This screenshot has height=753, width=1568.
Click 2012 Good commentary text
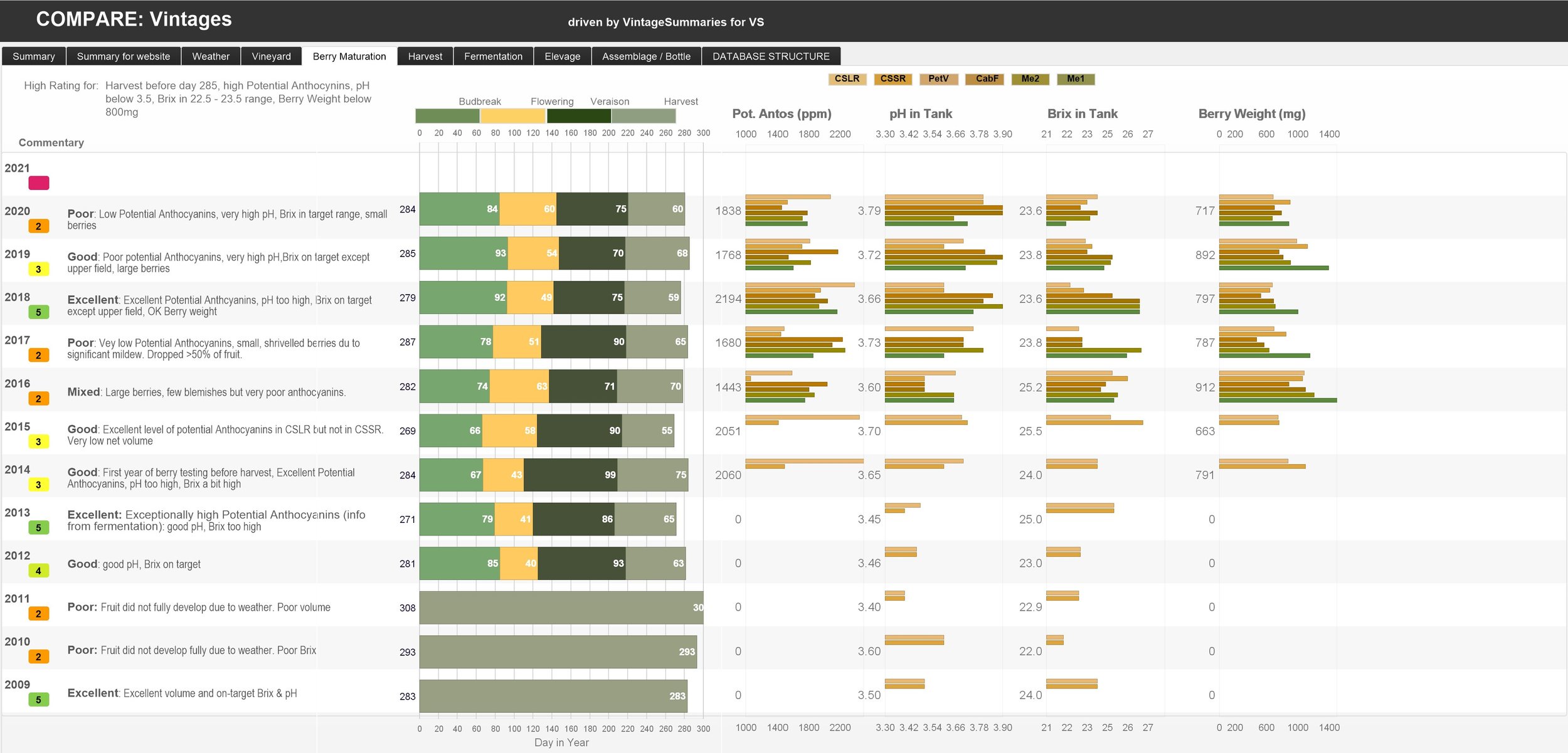pos(134,564)
